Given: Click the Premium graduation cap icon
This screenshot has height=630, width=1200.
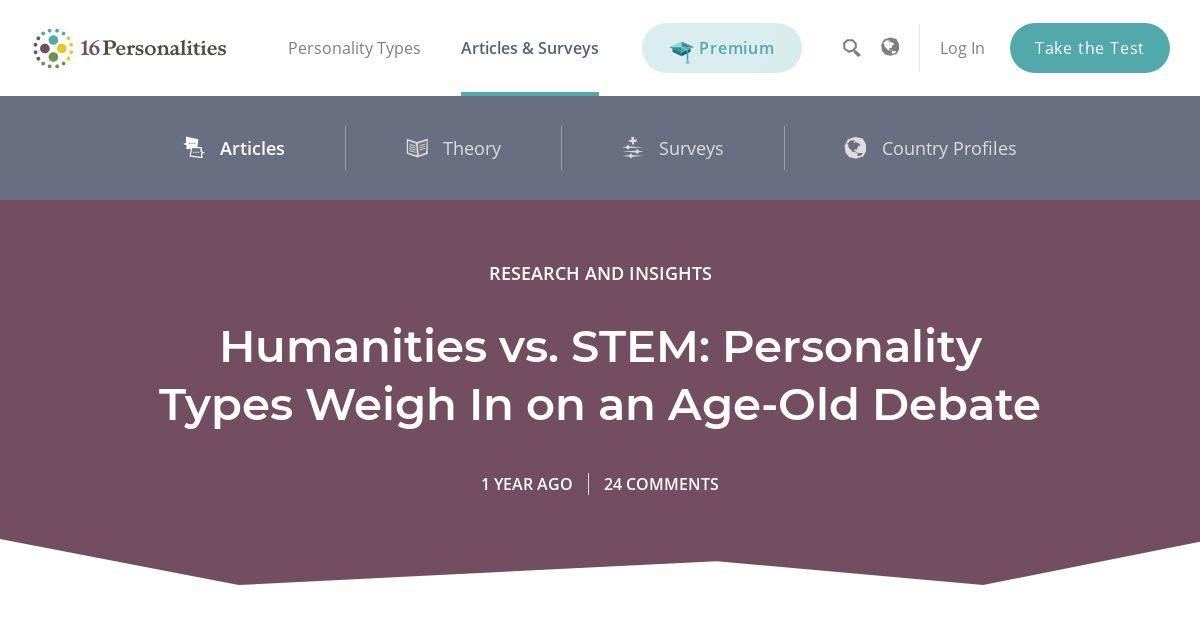Looking at the screenshot, I should 681,50.
